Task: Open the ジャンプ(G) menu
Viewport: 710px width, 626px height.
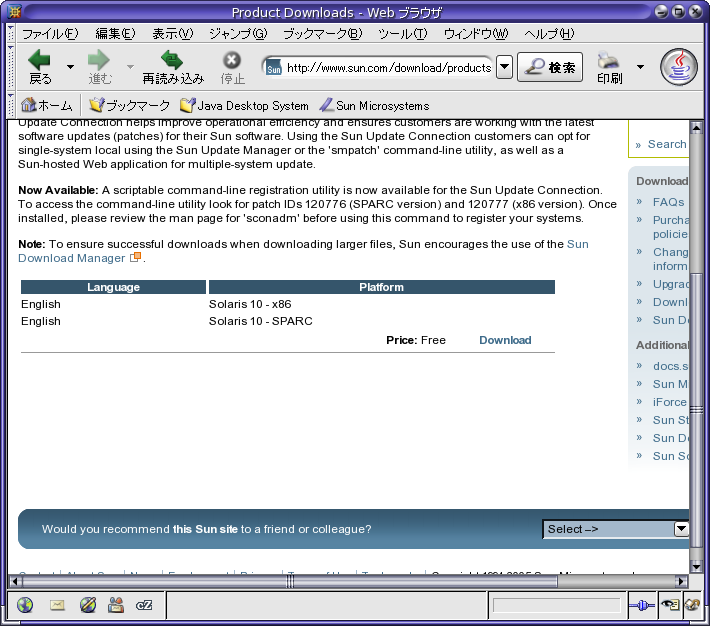Action: pyautogui.click(x=238, y=34)
